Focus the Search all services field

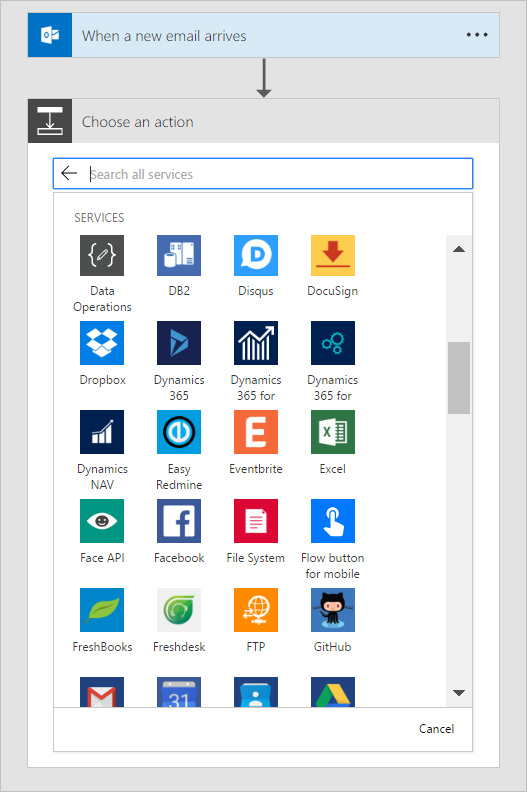tap(279, 174)
